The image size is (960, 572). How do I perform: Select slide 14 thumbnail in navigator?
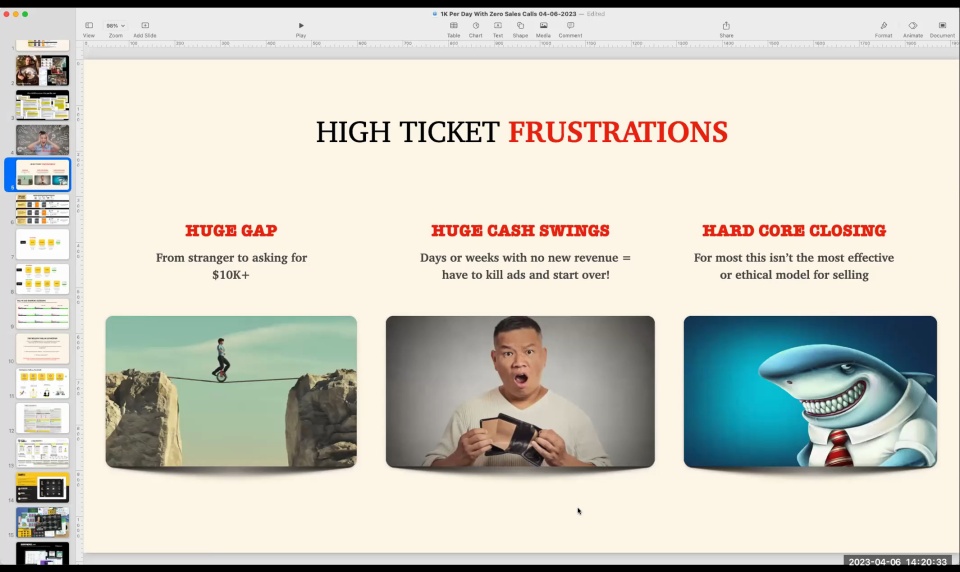[42, 487]
